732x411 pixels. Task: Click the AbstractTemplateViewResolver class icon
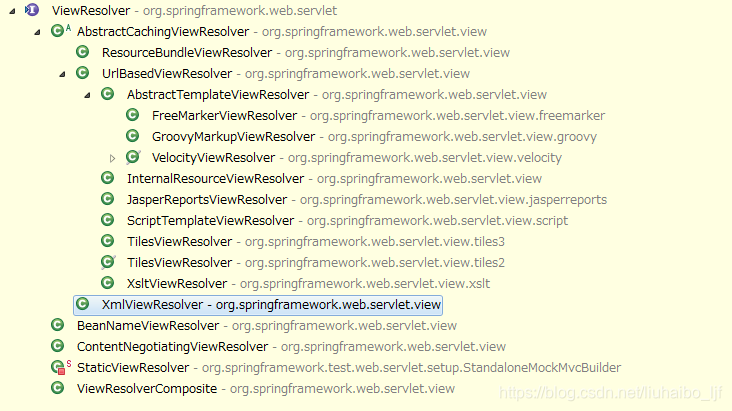click(x=107, y=94)
